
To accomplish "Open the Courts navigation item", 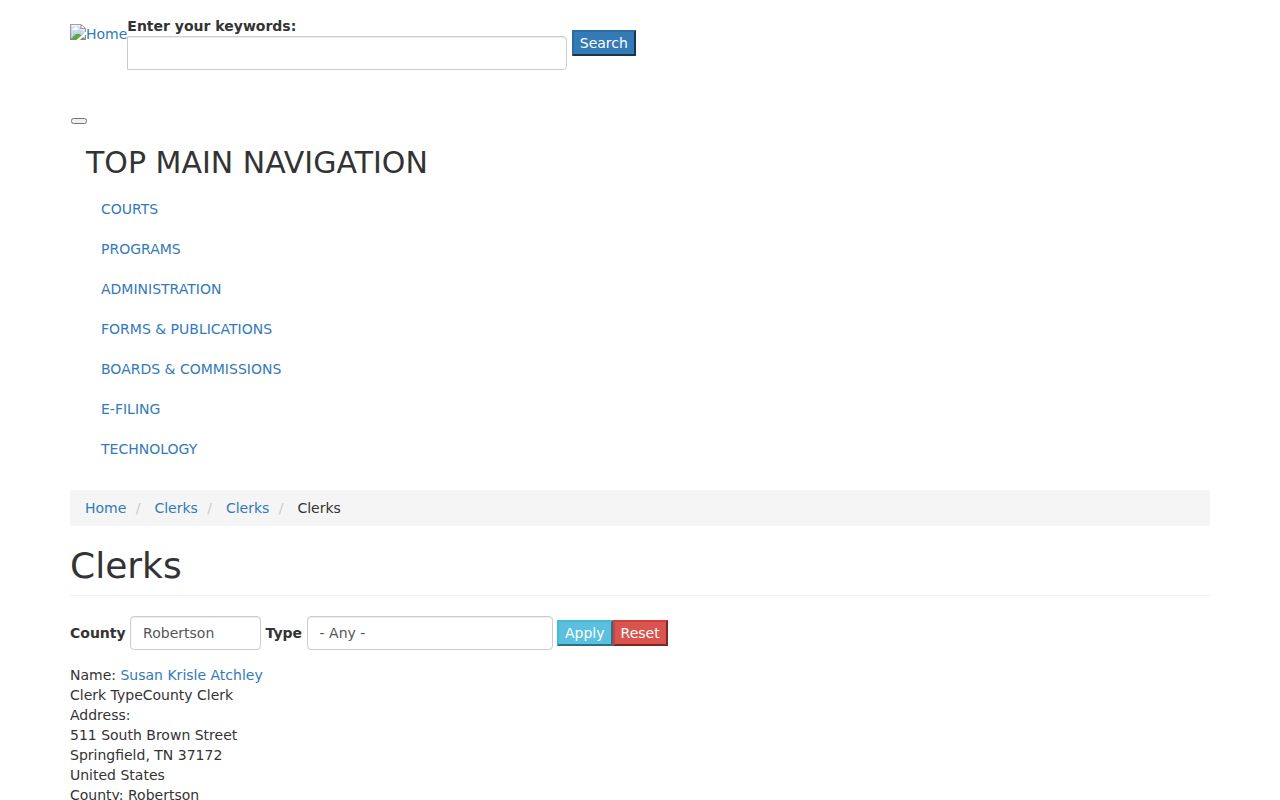I will [129, 209].
